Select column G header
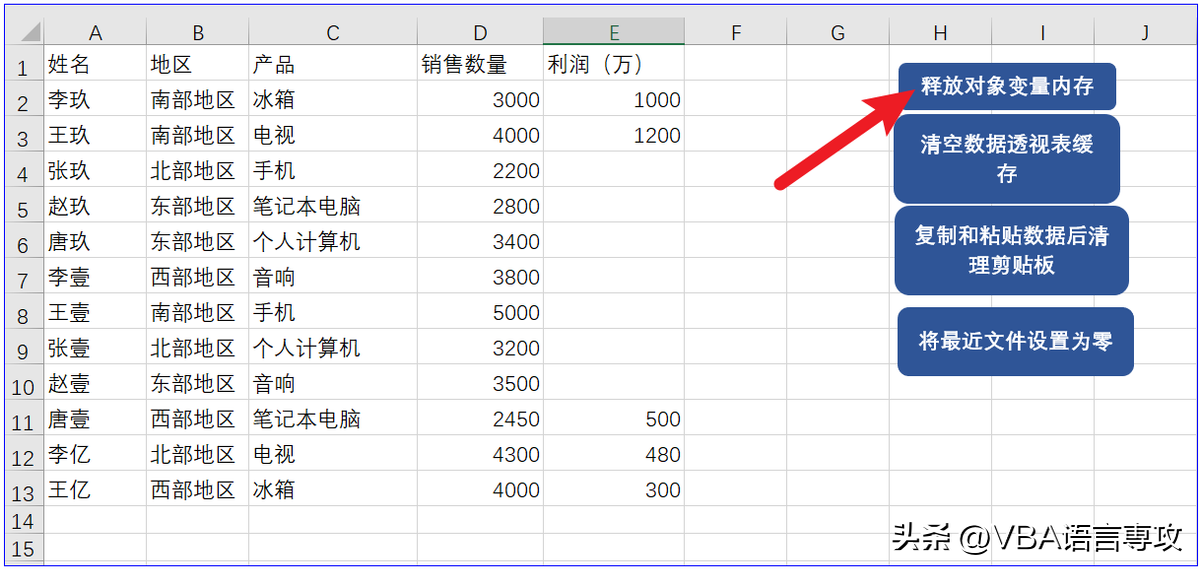 coord(837,33)
